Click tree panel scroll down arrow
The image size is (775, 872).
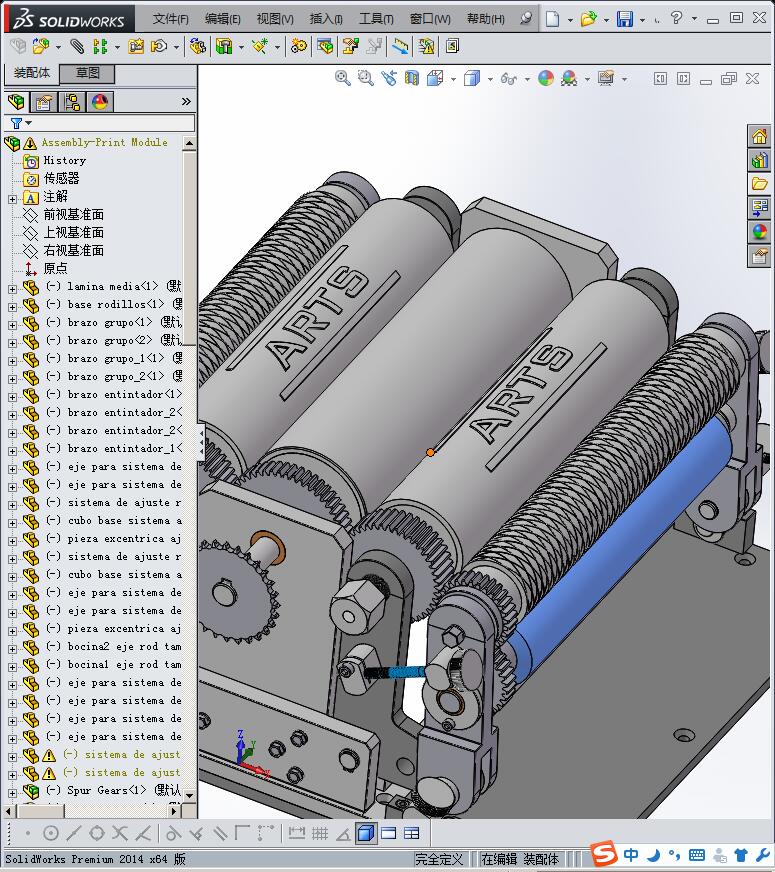pyautogui.click(x=189, y=796)
